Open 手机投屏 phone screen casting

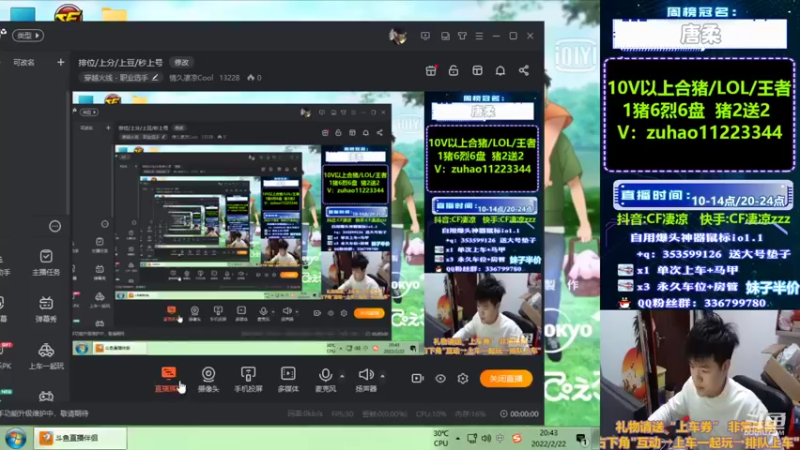[248, 379]
